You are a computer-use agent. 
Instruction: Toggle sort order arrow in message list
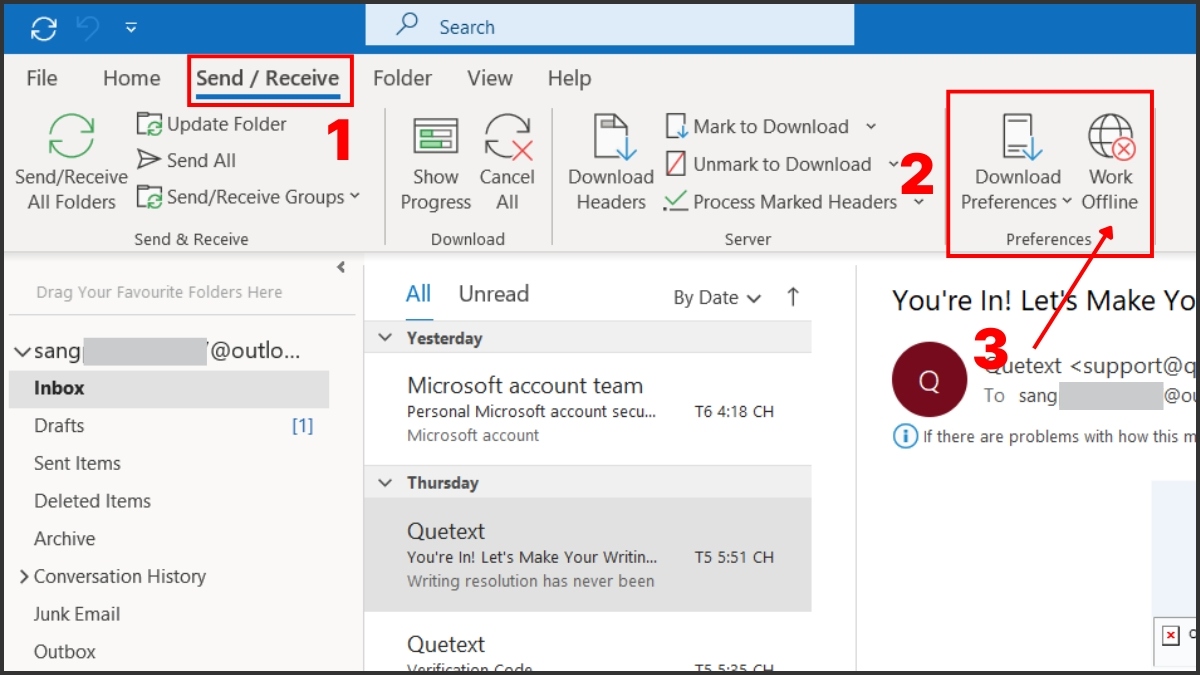coord(793,297)
